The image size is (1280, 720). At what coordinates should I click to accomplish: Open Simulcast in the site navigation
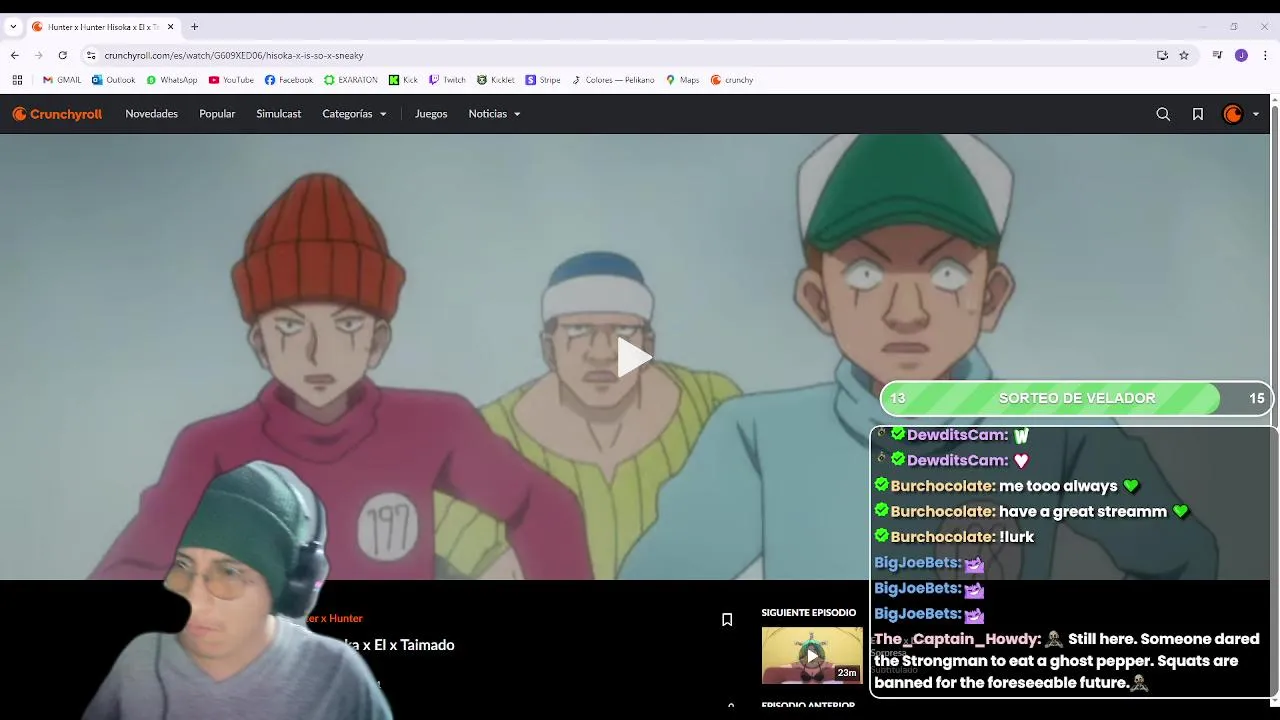coord(278,114)
